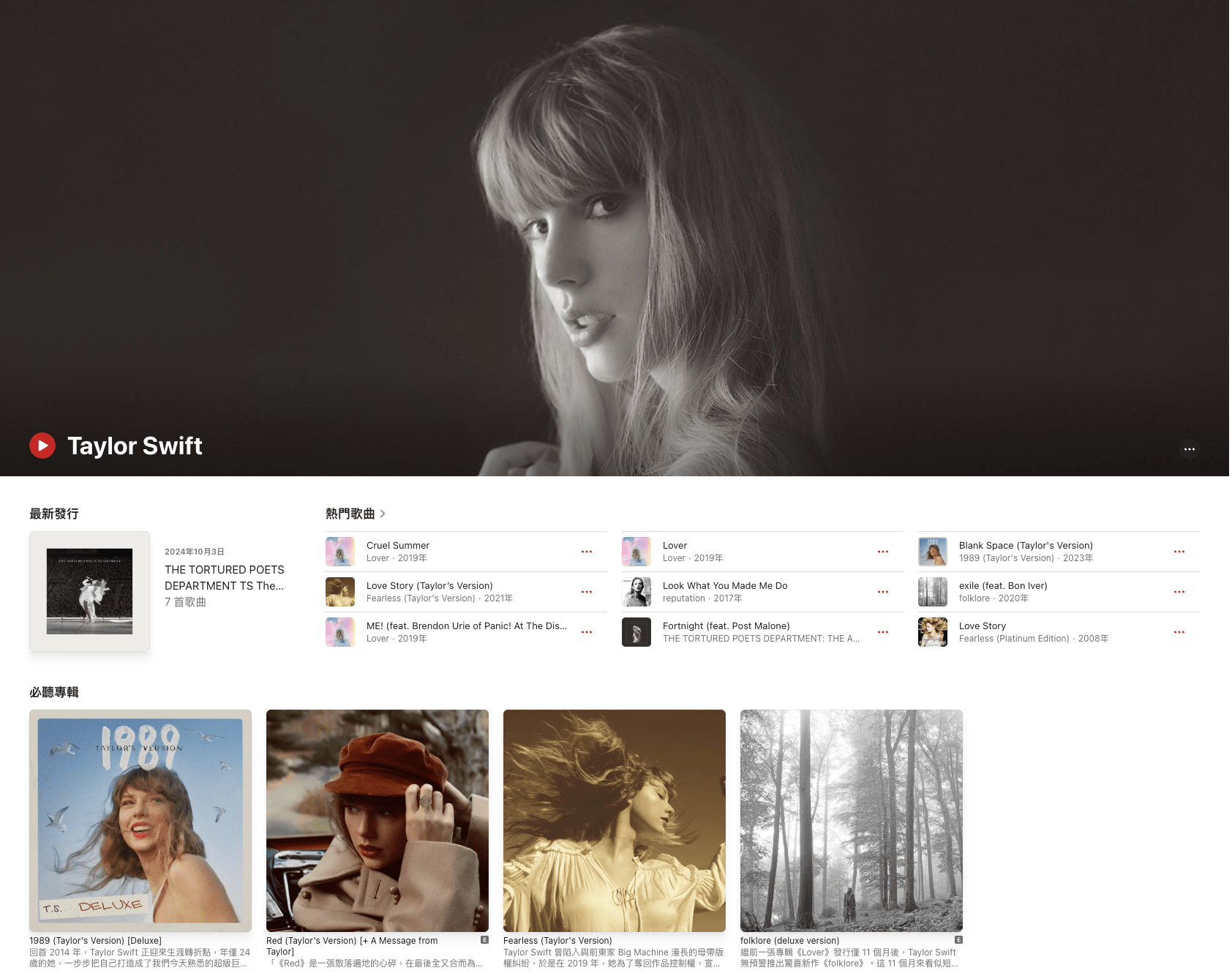This screenshot has width=1232, height=973.
Task: Click Blank Space (Taylor's Version) artwork
Action: click(933, 552)
